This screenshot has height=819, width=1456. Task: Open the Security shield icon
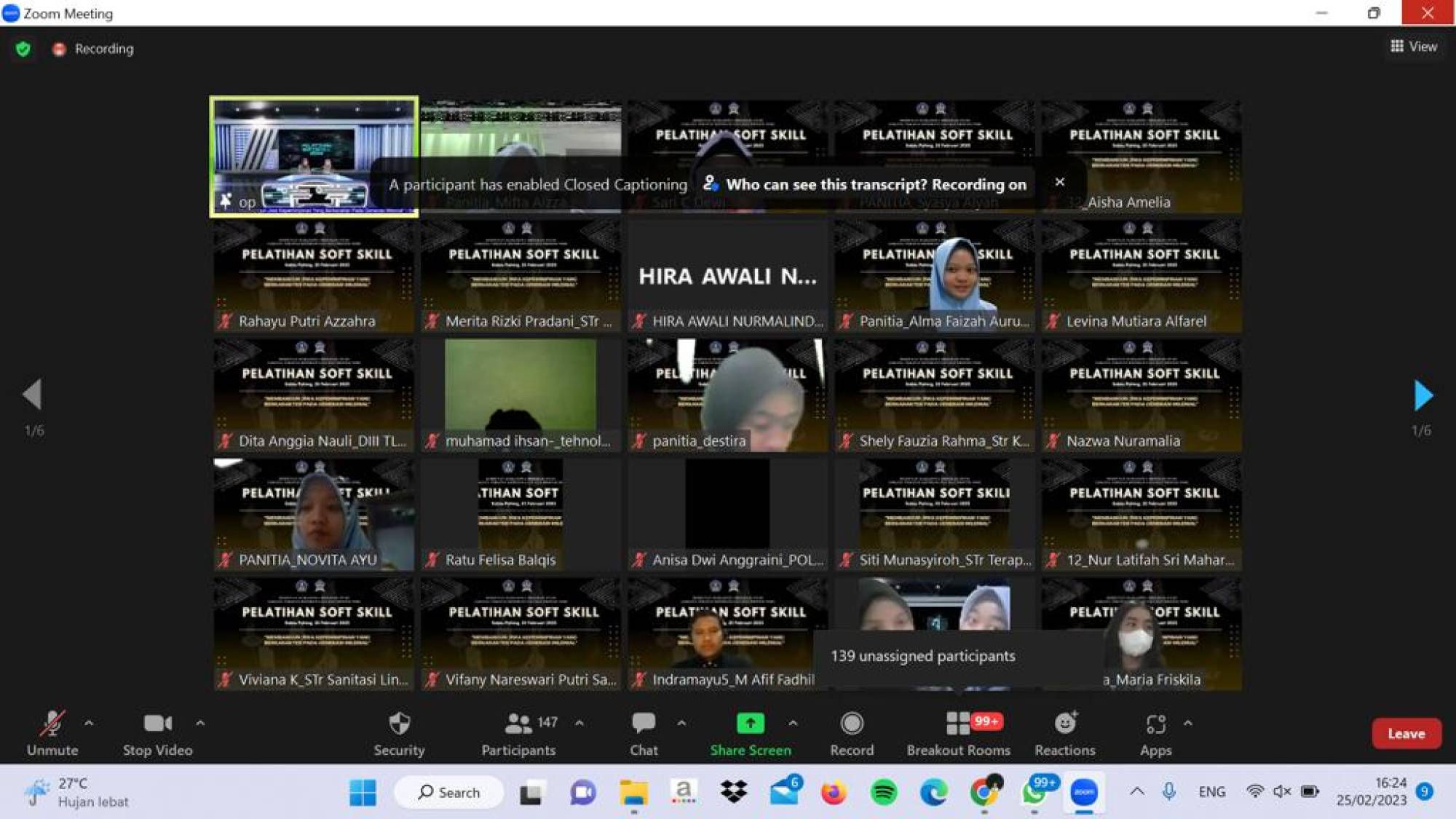[399, 724]
